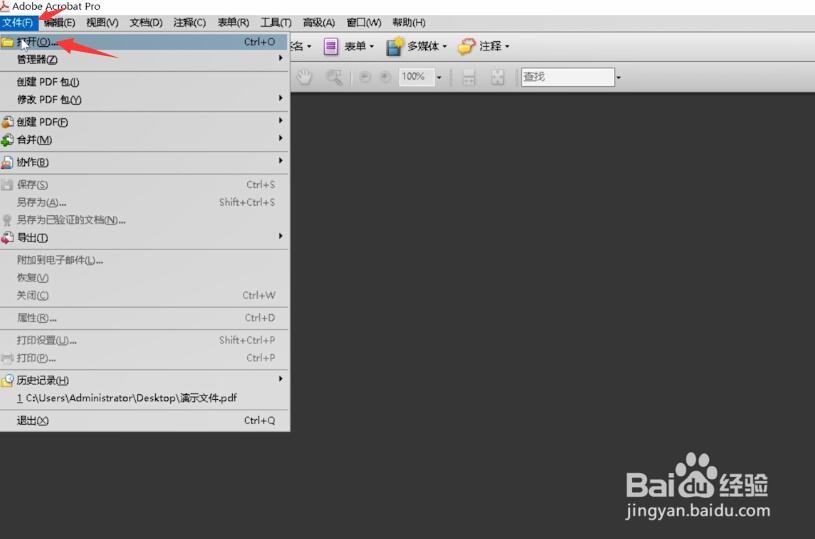Open the 文档(D) menu
This screenshot has width=815, height=539.
tap(146, 22)
